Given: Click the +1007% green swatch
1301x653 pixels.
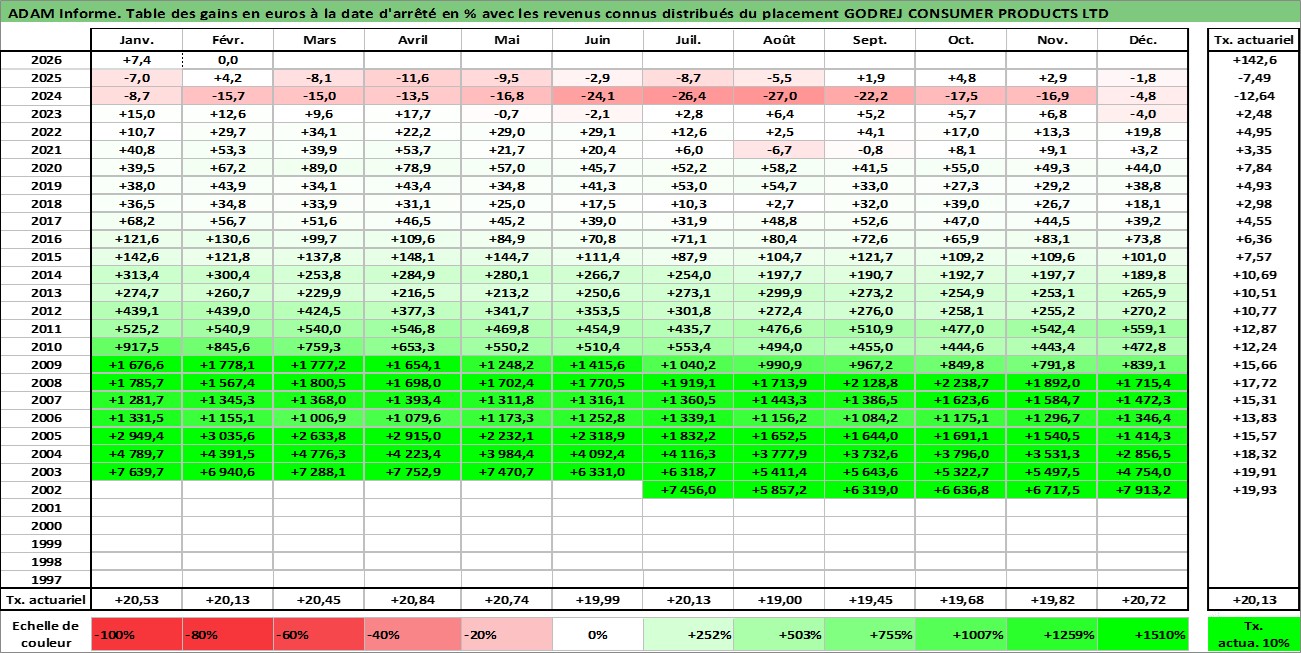Looking at the screenshot, I should 961,634.
